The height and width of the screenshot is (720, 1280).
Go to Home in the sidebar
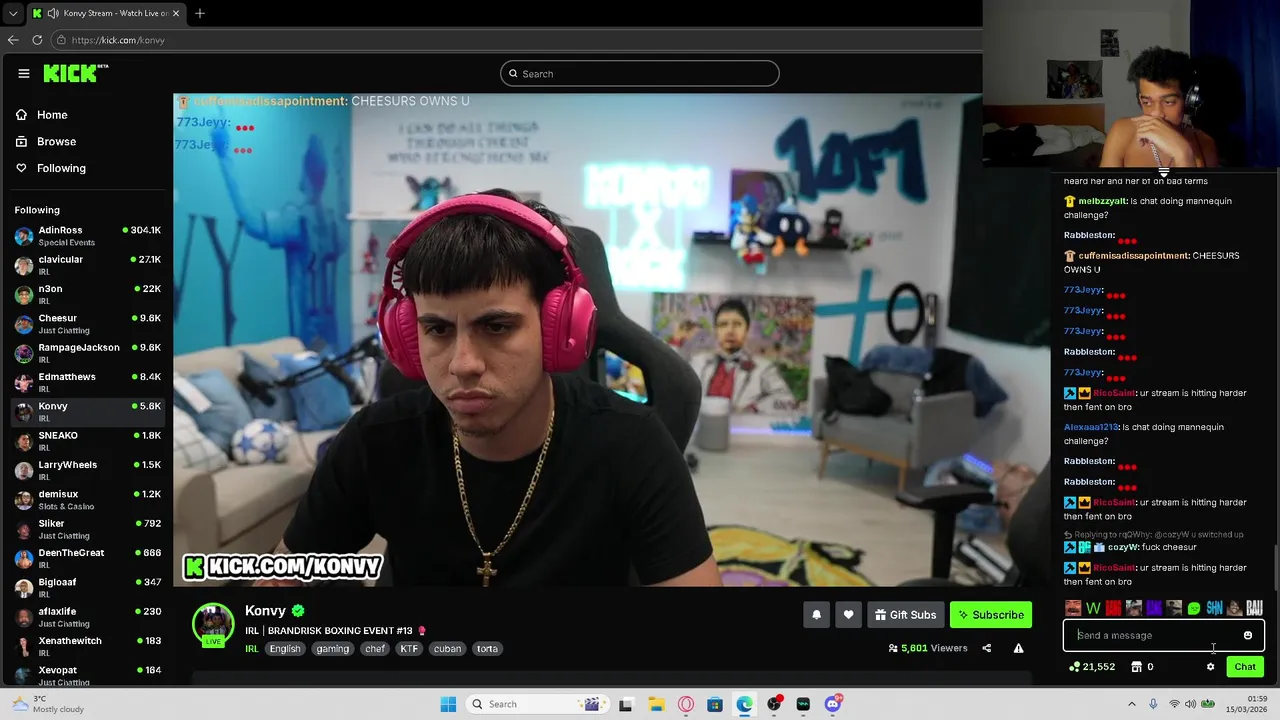[x=41, y=115]
